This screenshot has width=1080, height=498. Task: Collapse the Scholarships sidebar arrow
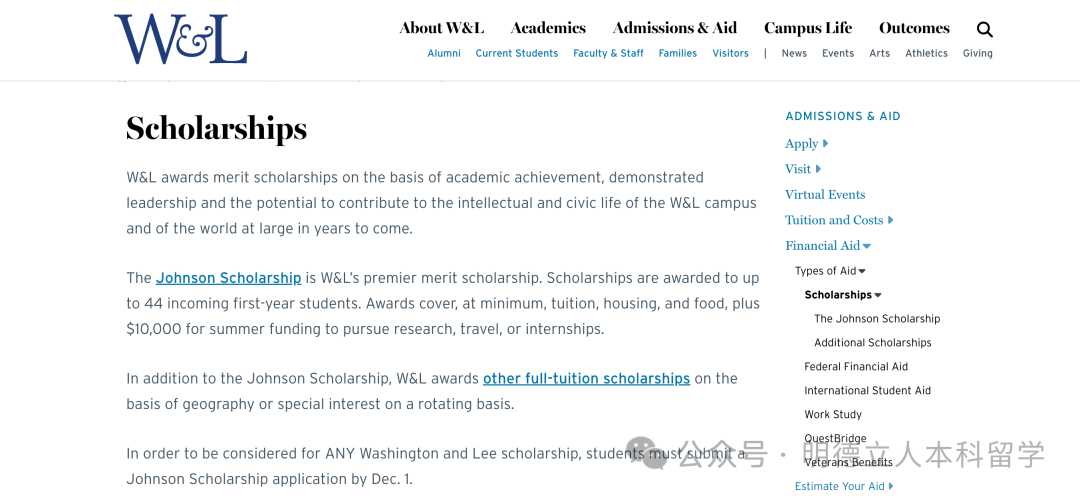tap(878, 295)
